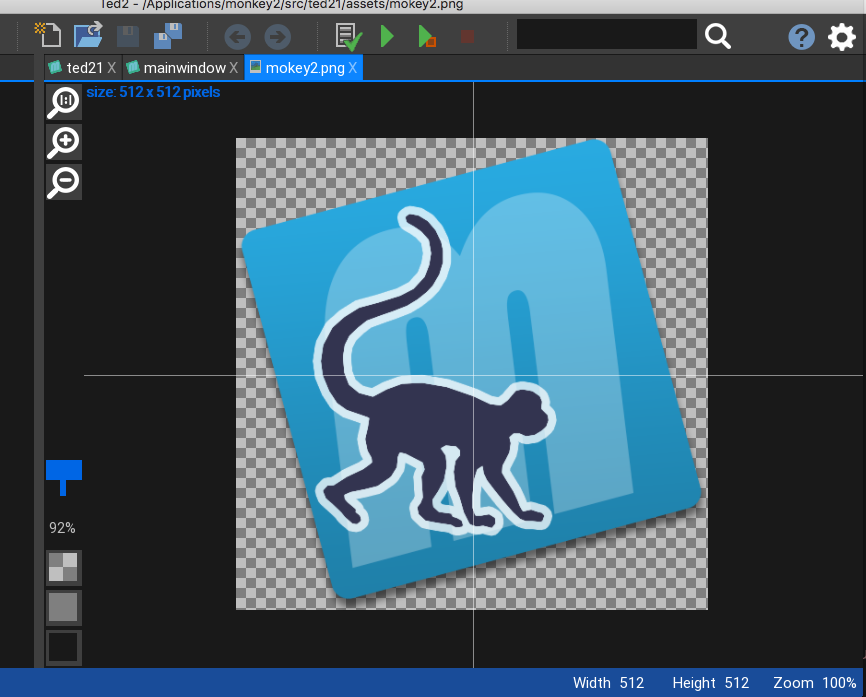
Task: Zoom out of the image
Action: [x=64, y=182]
